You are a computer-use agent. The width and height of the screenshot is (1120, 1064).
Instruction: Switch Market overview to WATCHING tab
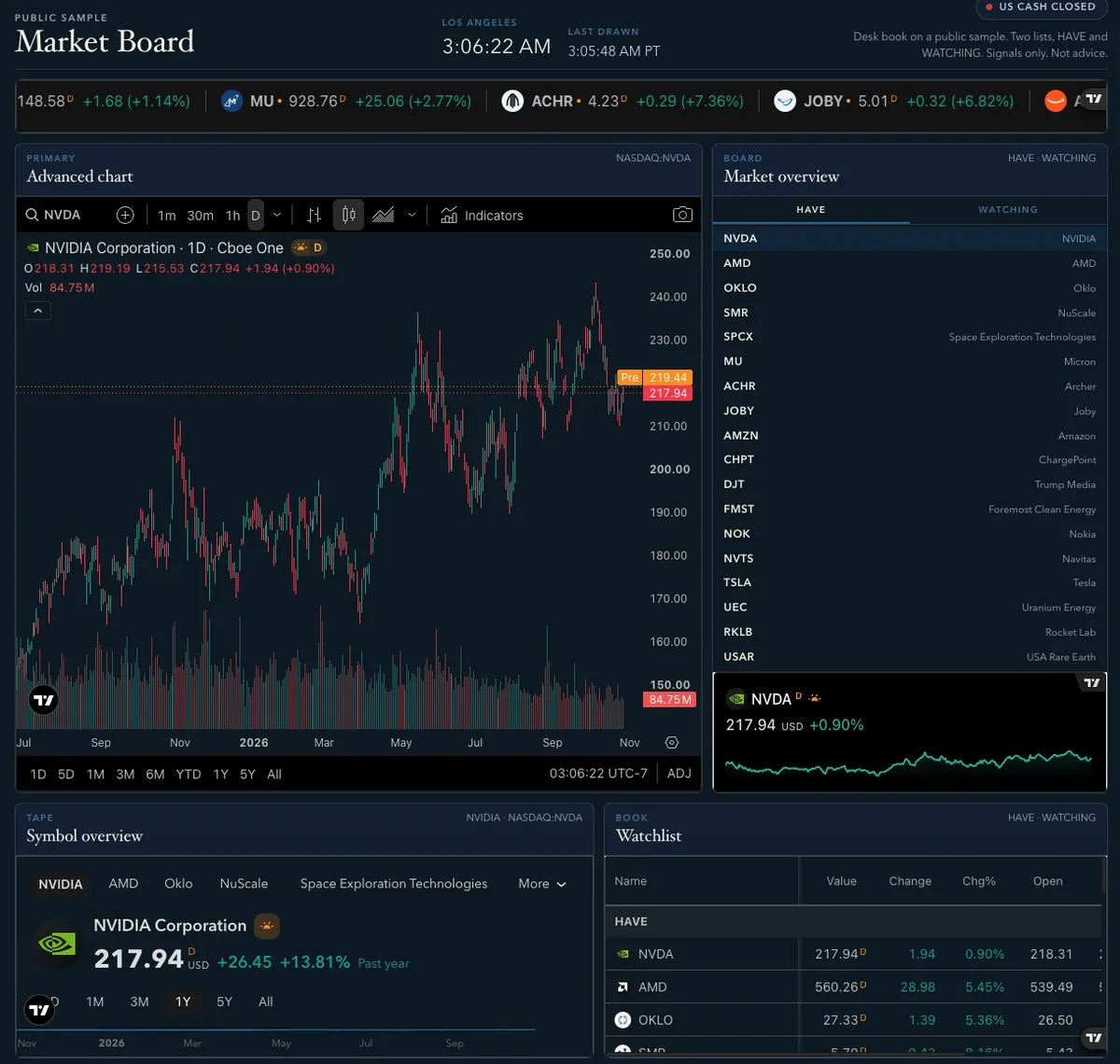(1007, 210)
